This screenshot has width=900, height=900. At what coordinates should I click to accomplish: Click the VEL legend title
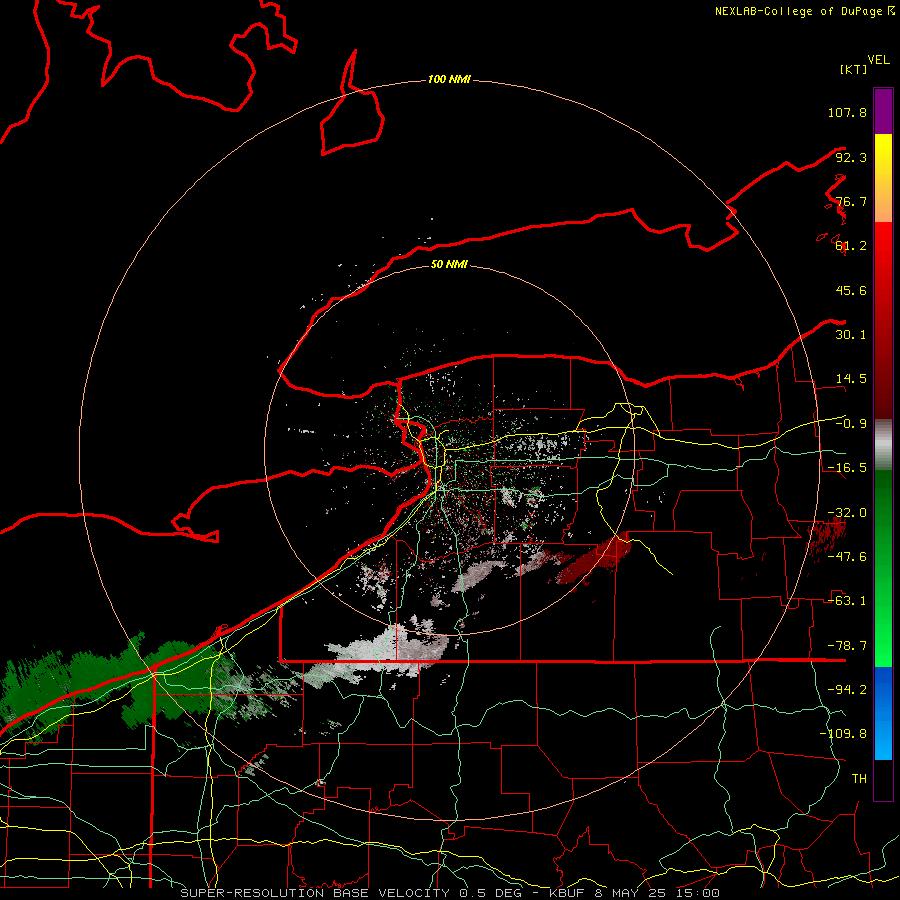[878, 60]
